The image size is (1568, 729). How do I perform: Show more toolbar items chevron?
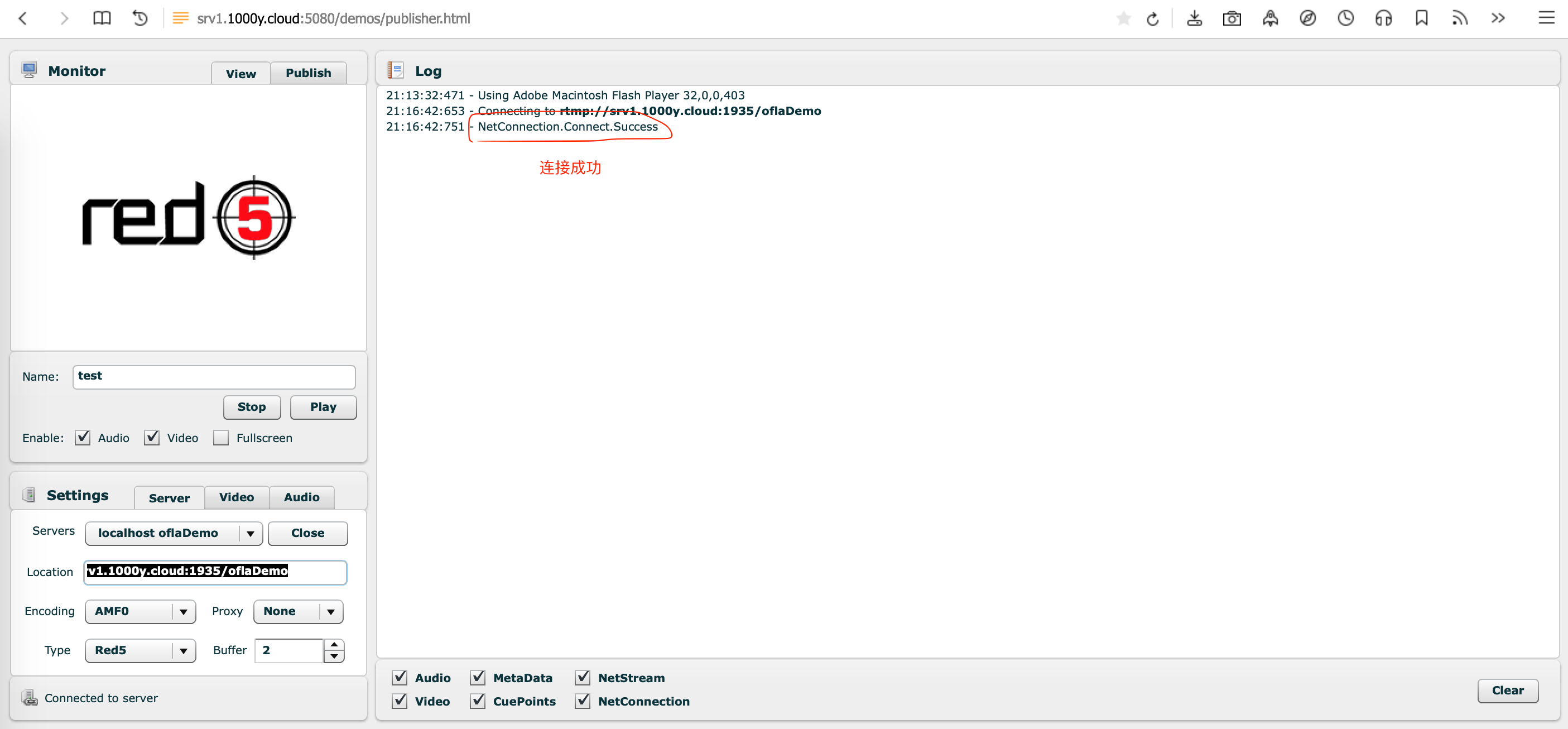click(x=1497, y=18)
